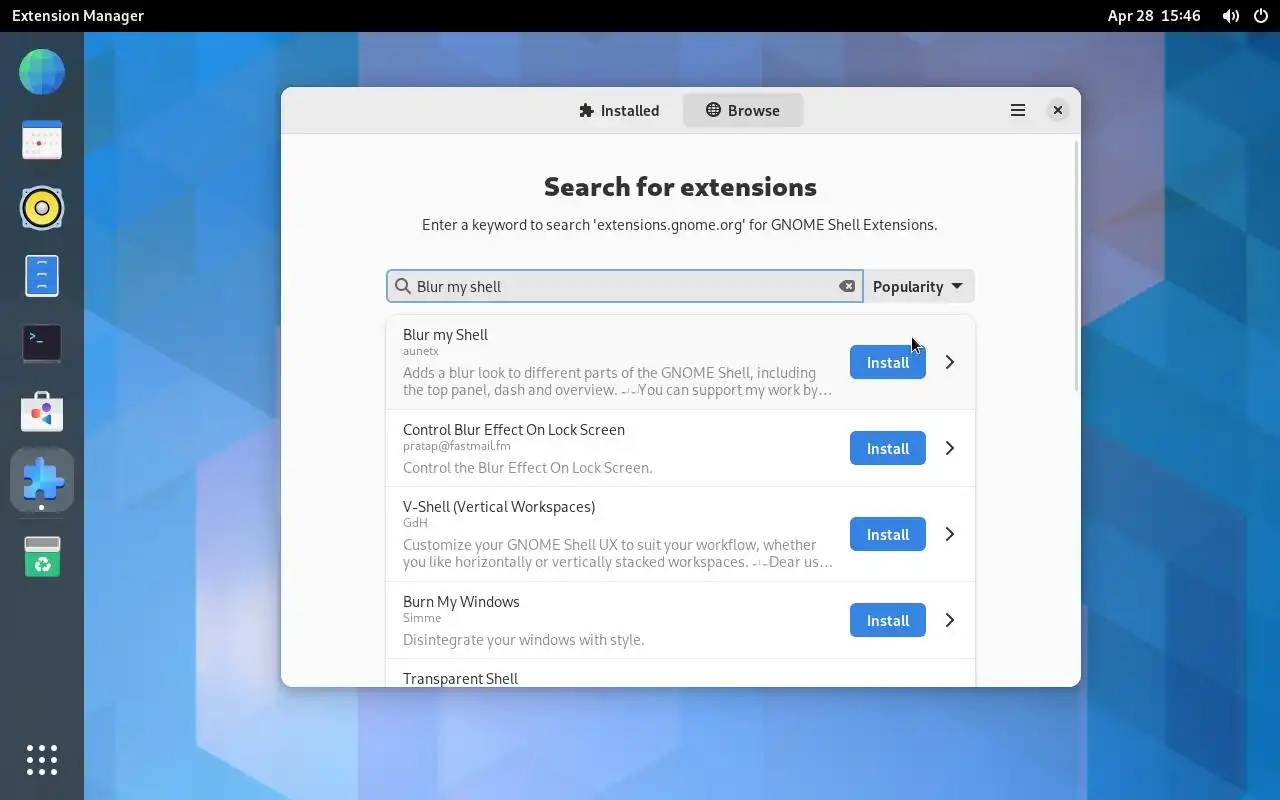
Task: Click the author name Simme
Action: coord(422,618)
